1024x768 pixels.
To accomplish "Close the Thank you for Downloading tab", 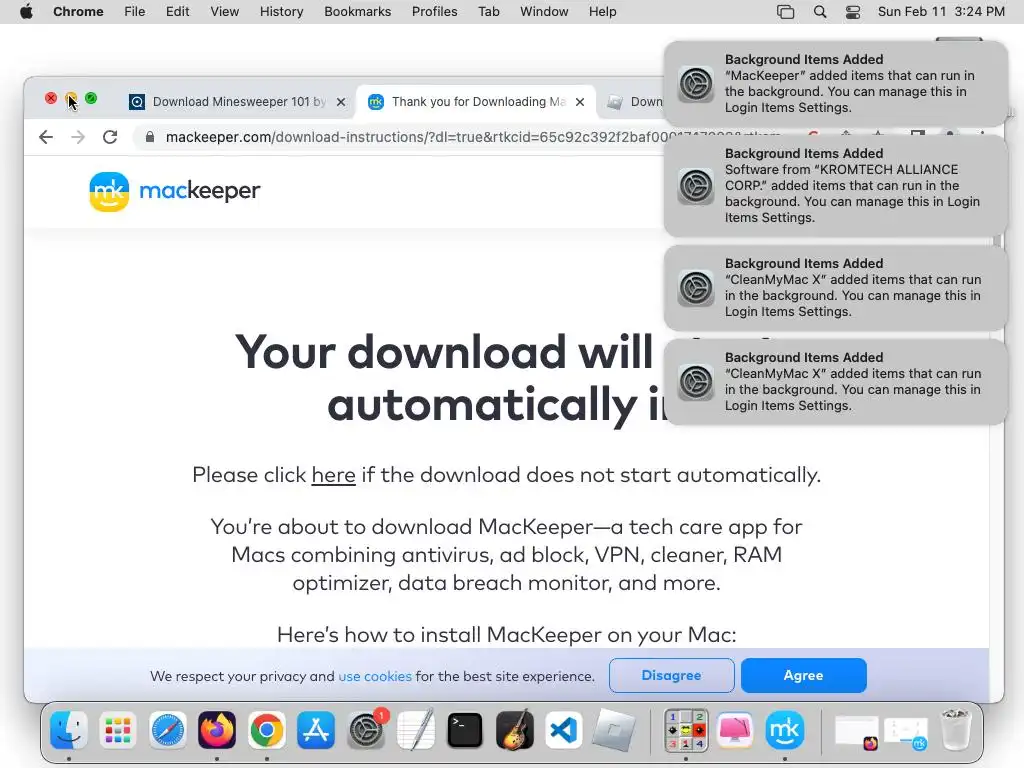I will (x=580, y=102).
